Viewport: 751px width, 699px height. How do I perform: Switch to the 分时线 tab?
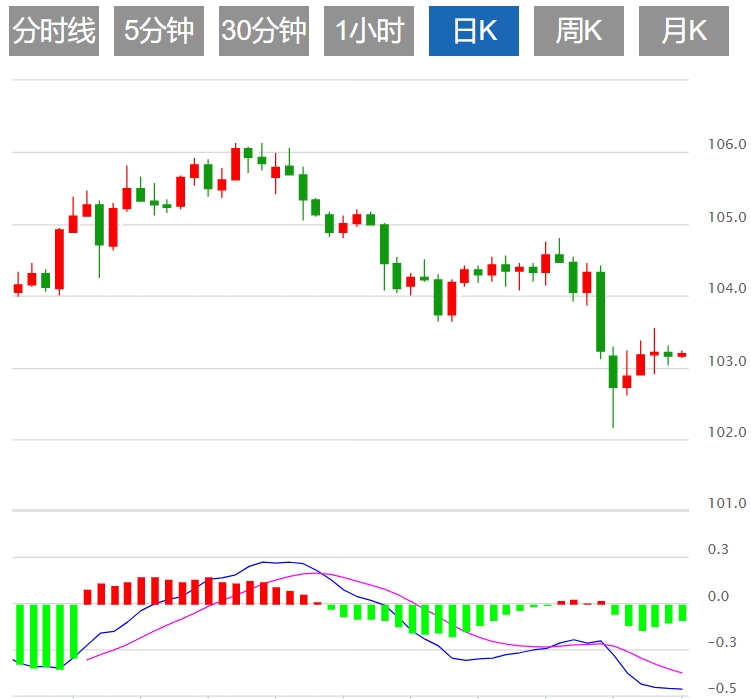54,31
